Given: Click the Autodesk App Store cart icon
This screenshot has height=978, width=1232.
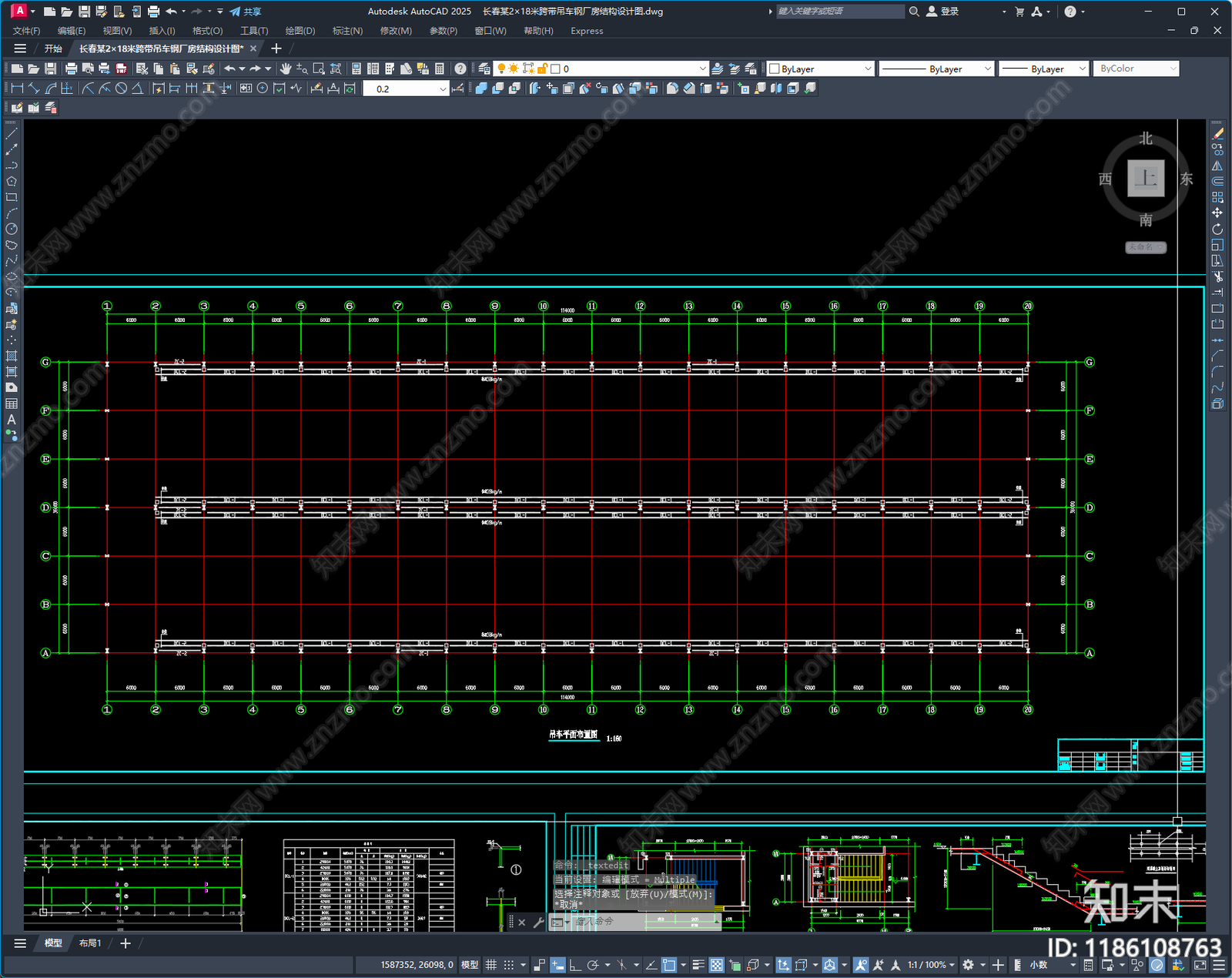Looking at the screenshot, I should [1019, 12].
